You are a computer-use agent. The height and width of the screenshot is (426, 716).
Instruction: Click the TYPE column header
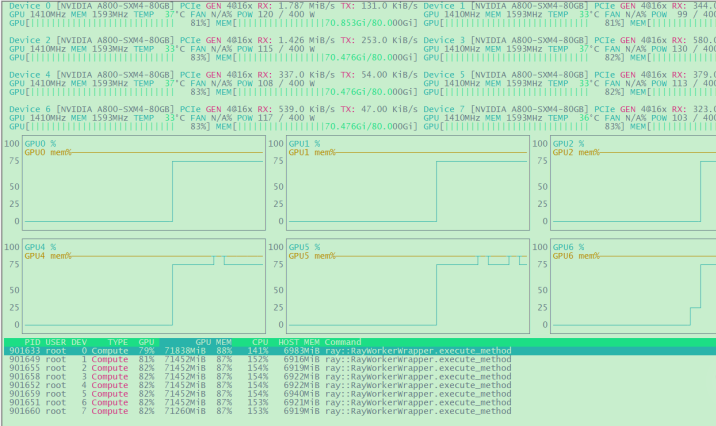click(x=118, y=342)
